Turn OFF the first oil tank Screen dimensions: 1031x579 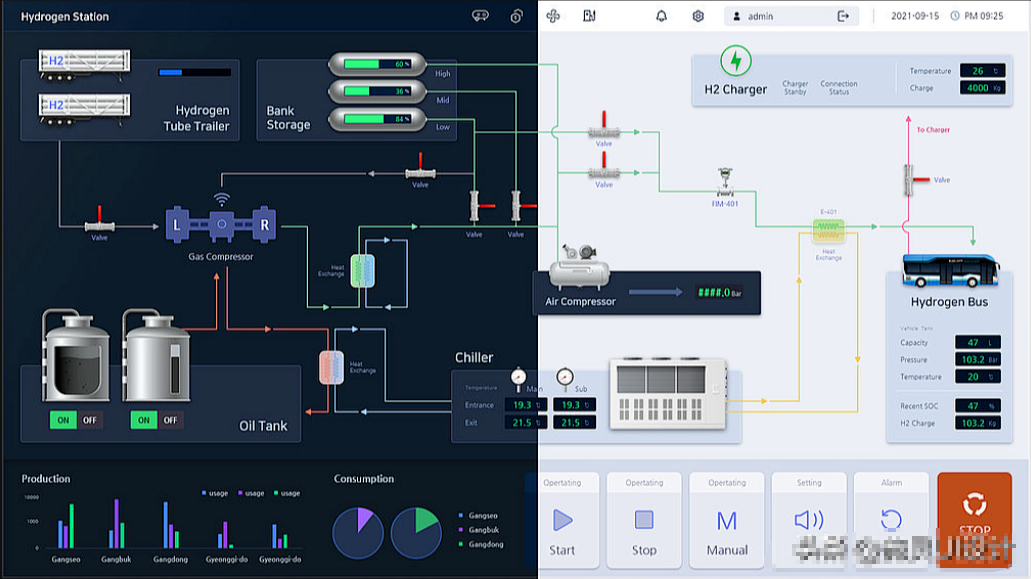click(89, 420)
